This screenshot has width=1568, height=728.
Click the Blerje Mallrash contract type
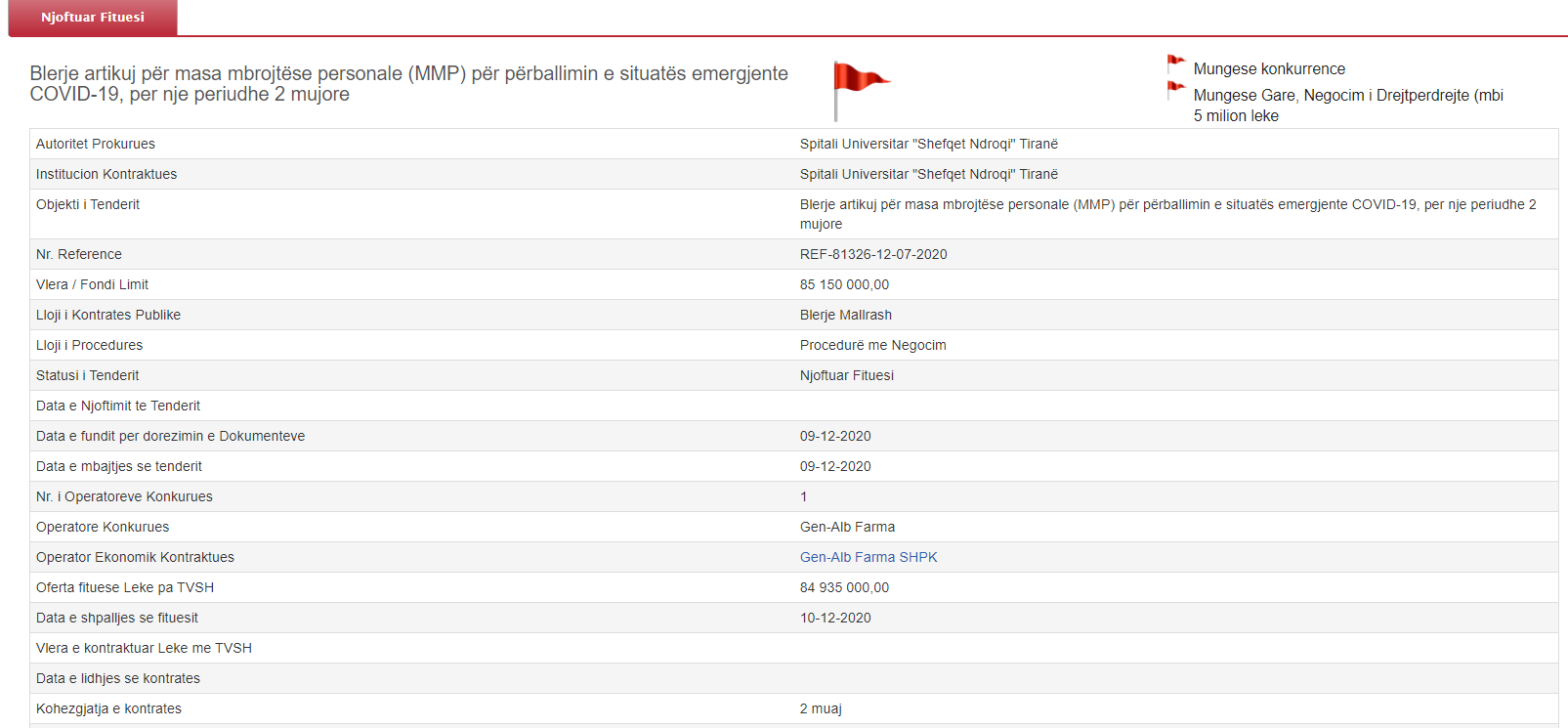[845, 315]
